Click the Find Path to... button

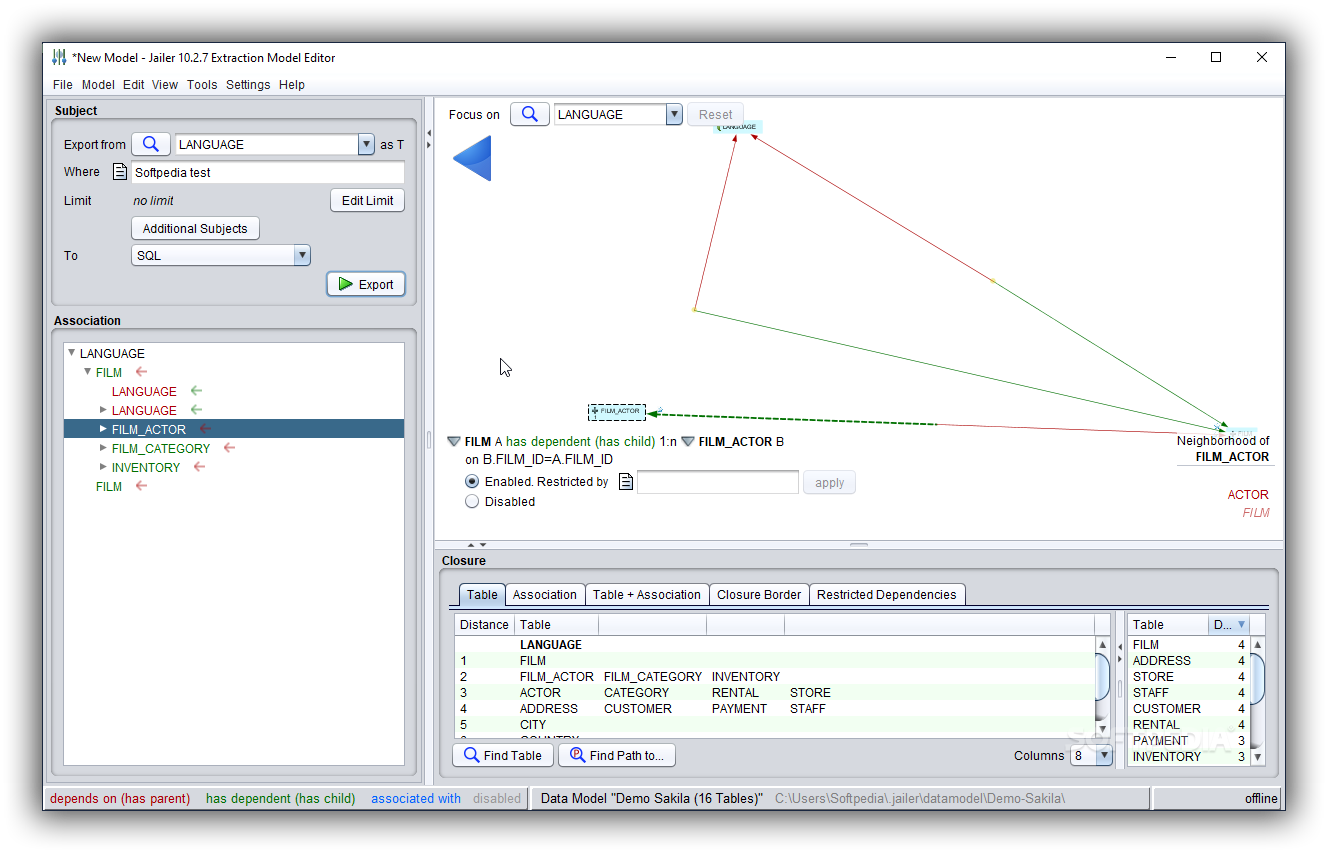click(617, 755)
